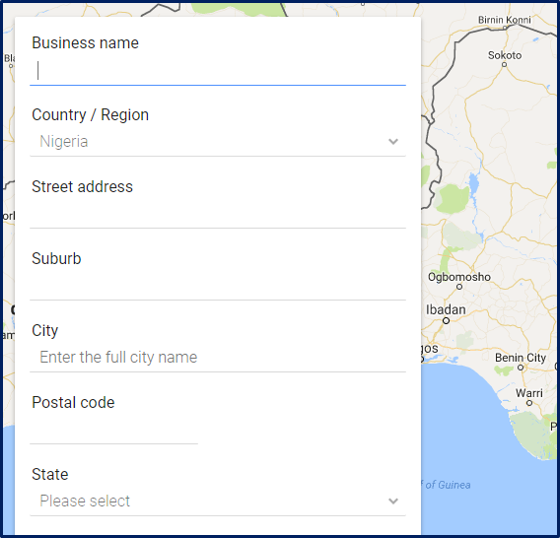Click the Ibadan text label on the map

[x=446, y=309]
